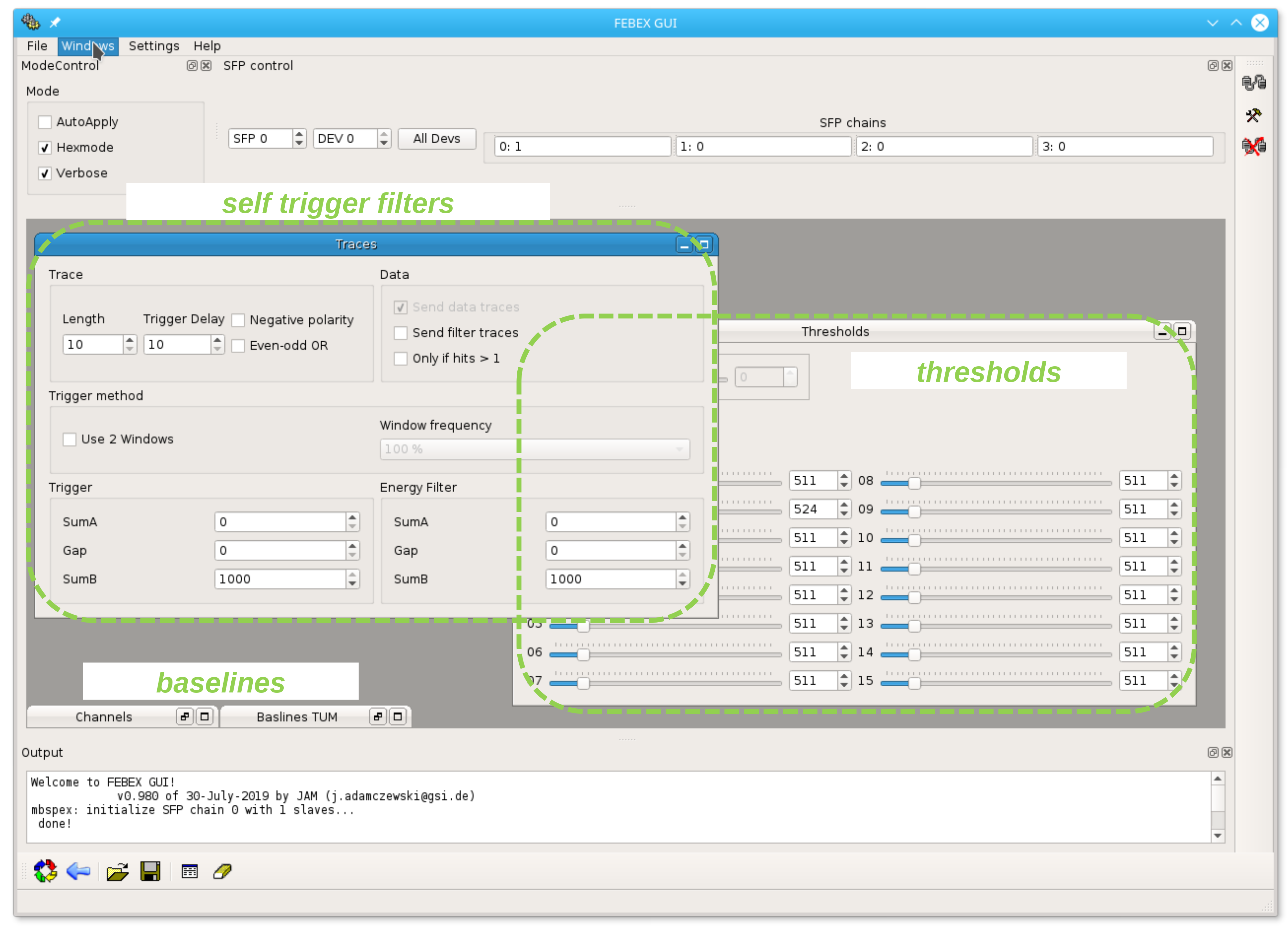Click the SFP chain 3: 0 field

point(1125,147)
